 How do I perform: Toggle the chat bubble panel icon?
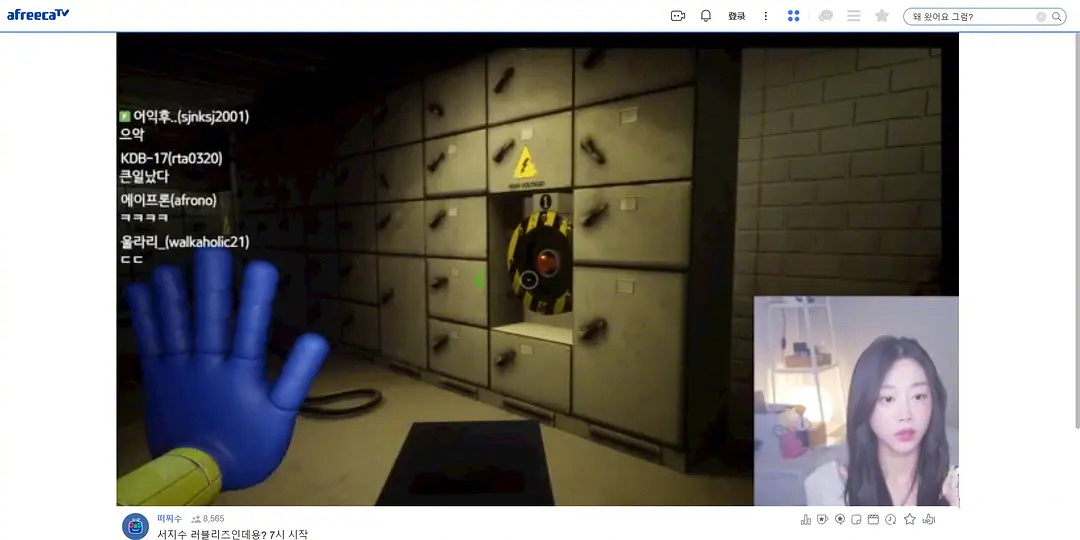[x=825, y=16]
